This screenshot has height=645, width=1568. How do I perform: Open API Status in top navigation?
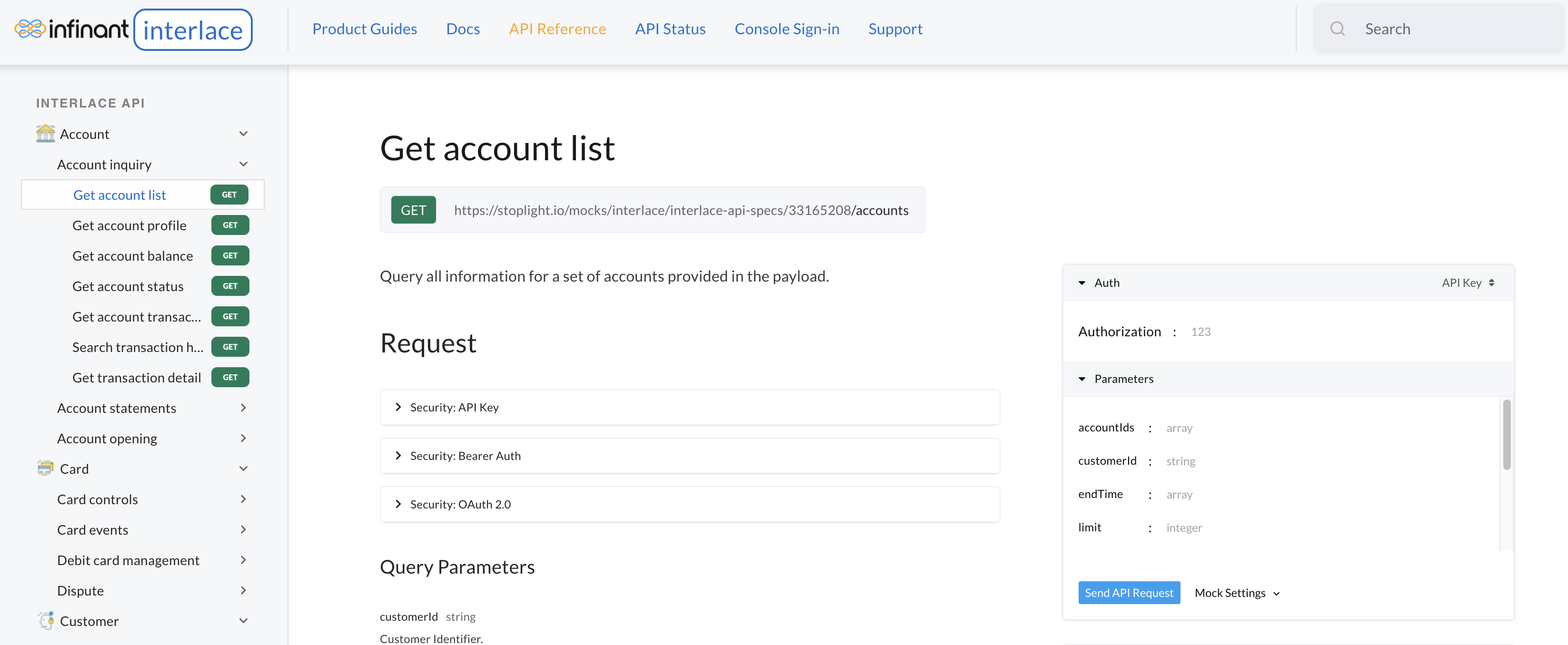pos(670,29)
